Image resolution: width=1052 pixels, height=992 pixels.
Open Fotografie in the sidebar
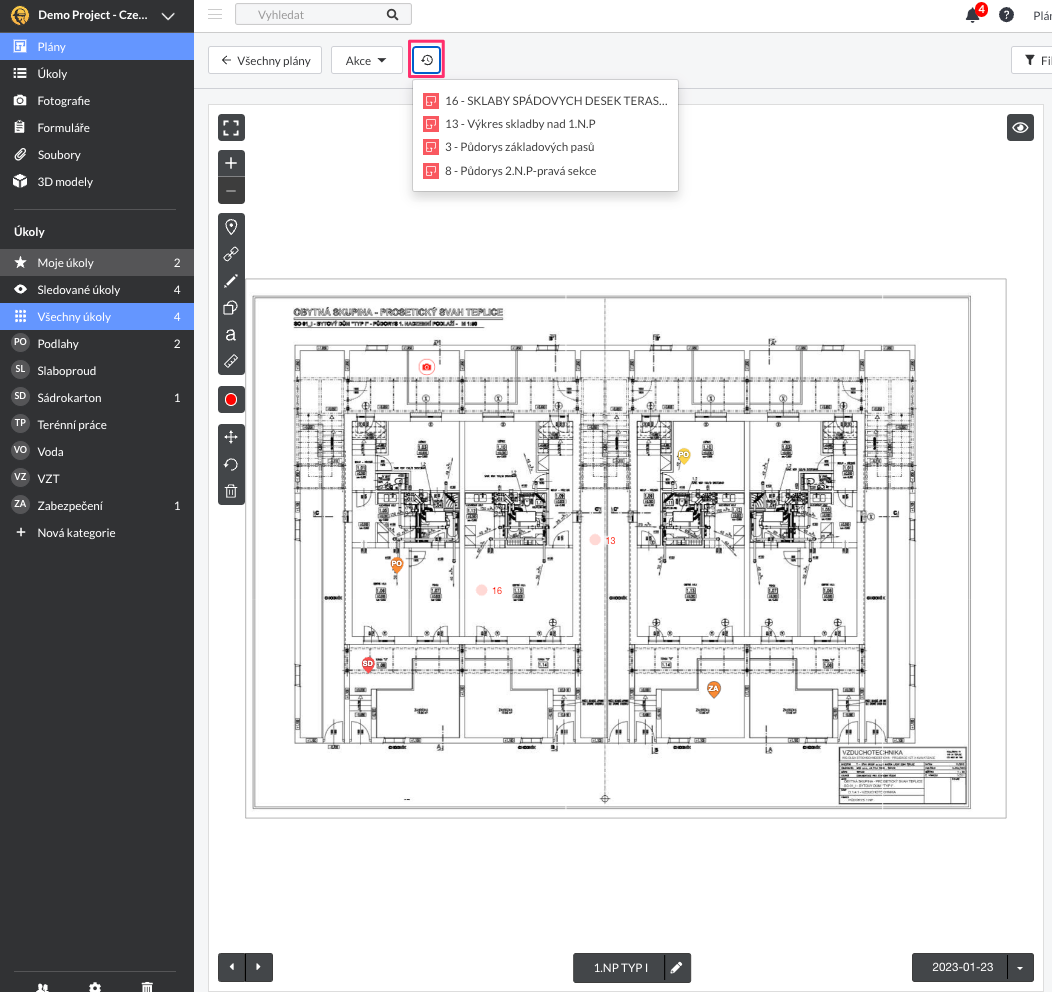pos(64,101)
